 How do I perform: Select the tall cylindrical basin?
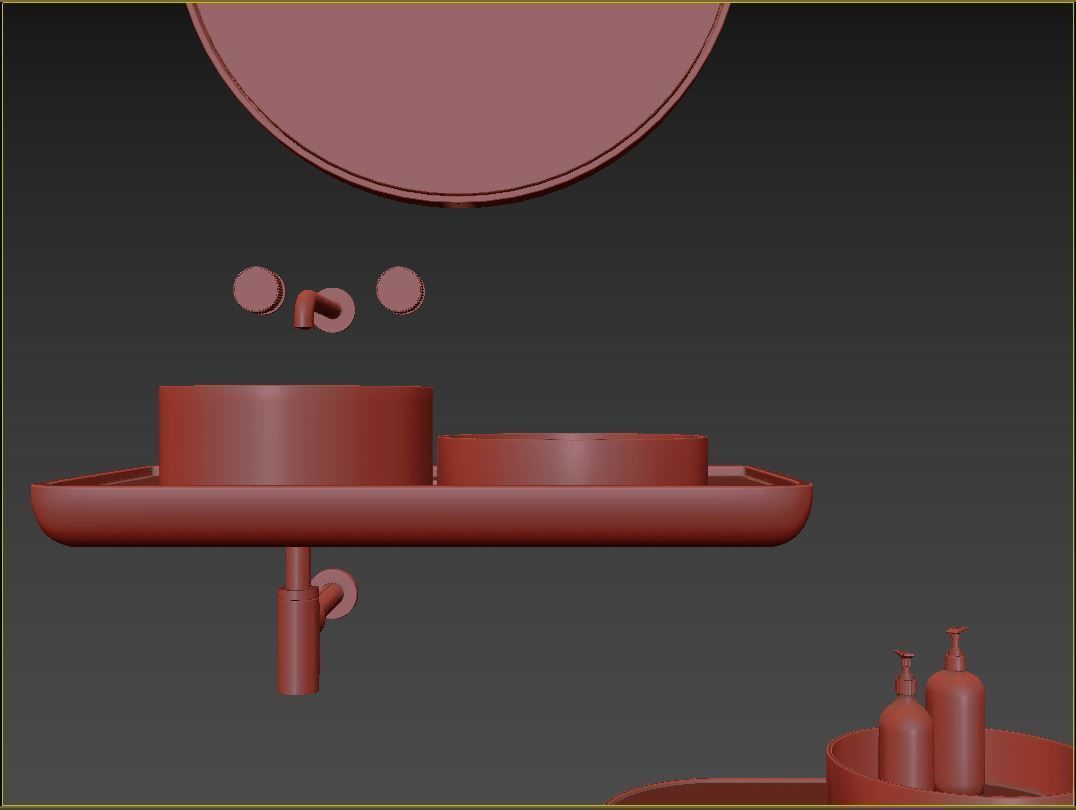[x=296, y=435]
